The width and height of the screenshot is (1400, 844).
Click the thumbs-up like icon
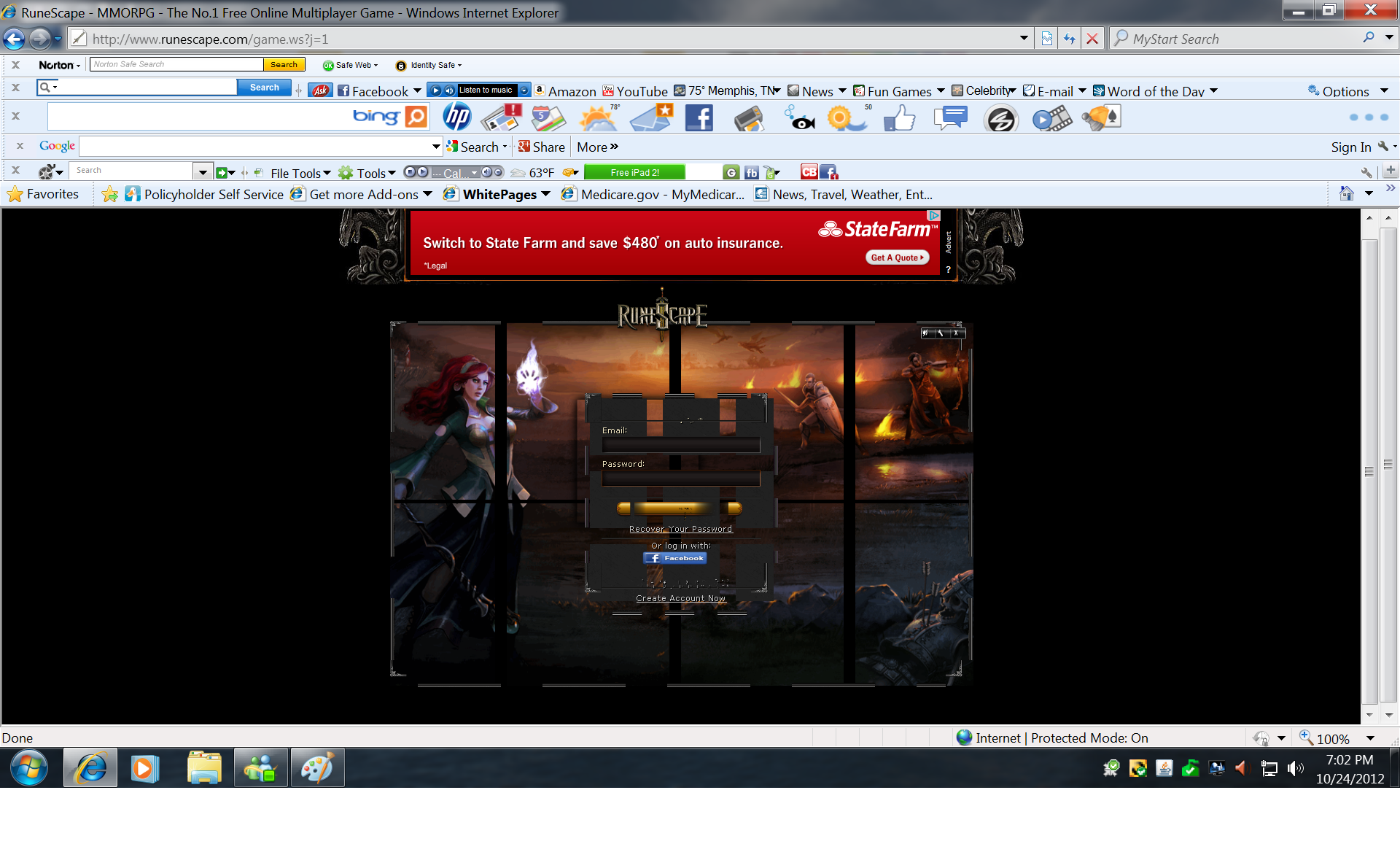click(x=899, y=118)
